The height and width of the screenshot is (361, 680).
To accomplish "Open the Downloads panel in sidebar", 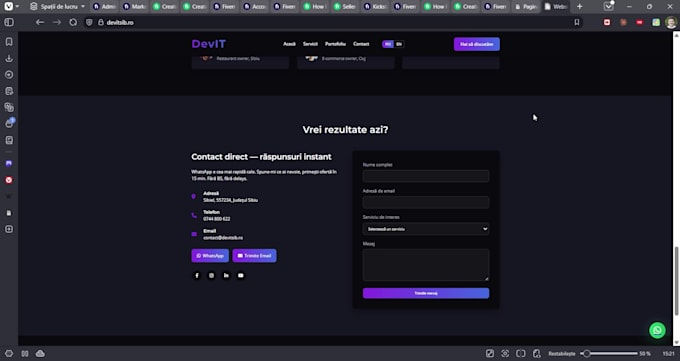I will [9, 58].
